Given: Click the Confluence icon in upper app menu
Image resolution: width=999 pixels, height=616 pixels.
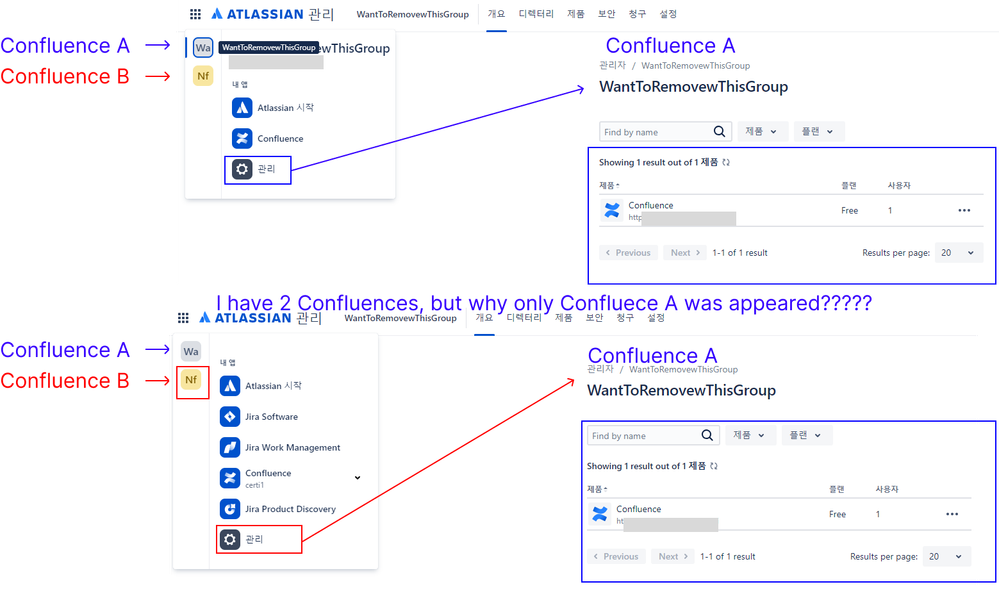Looking at the screenshot, I should tap(242, 138).
